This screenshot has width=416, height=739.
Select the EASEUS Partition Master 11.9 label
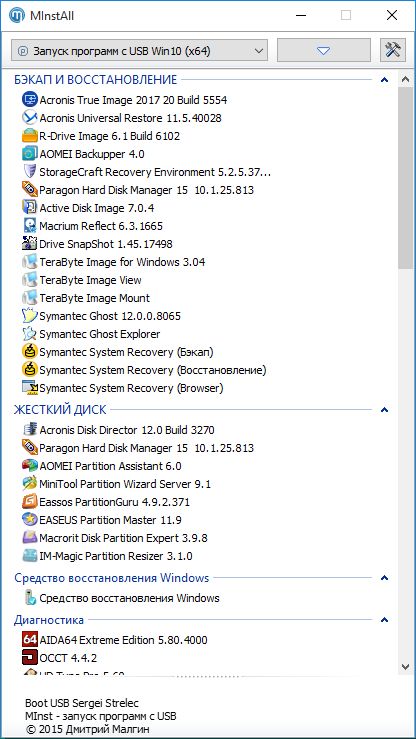pos(111,520)
